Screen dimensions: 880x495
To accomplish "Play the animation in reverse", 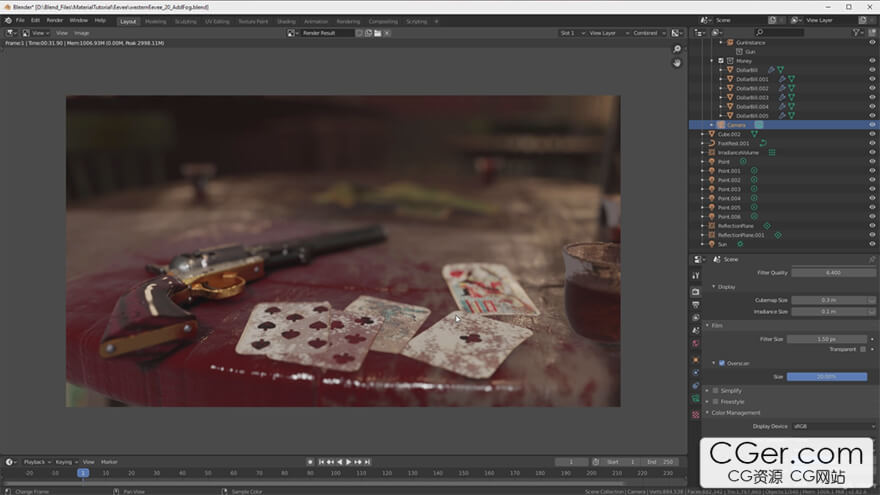I will pyautogui.click(x=339, y=462).
